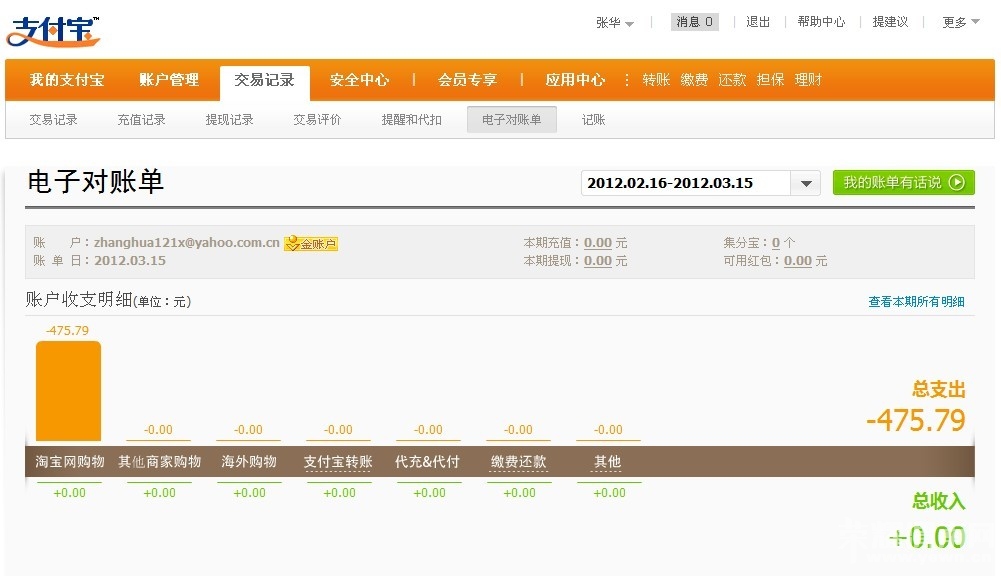Click the 金账户 gold account badge

[x=311, y=243]
